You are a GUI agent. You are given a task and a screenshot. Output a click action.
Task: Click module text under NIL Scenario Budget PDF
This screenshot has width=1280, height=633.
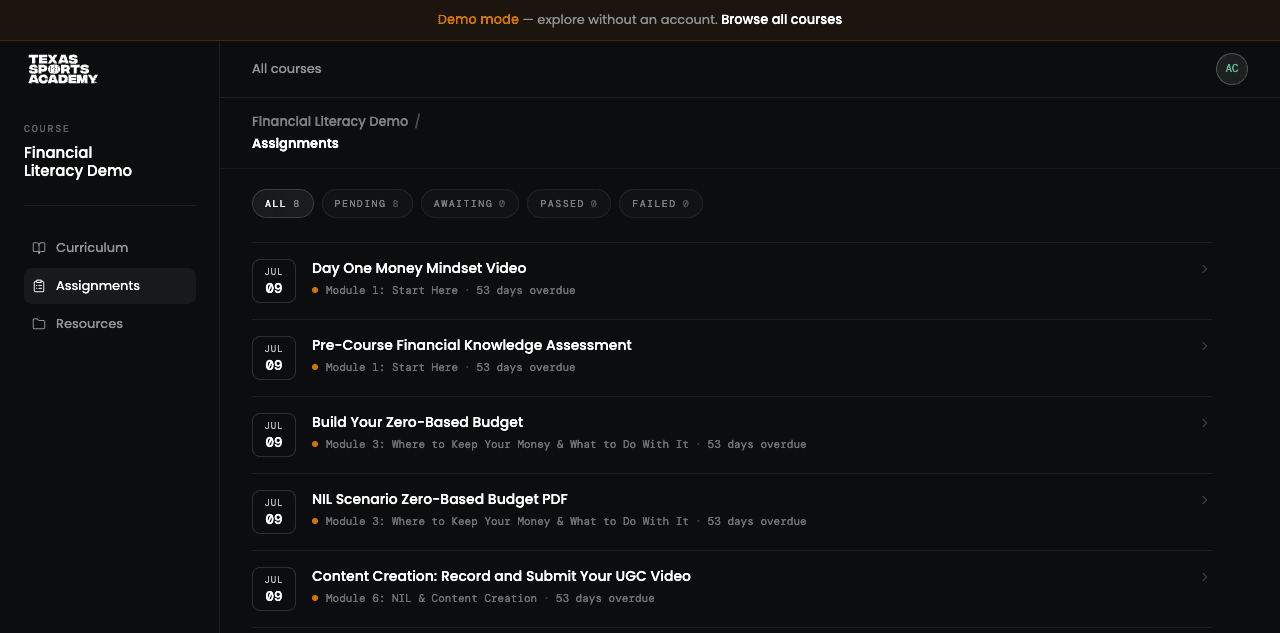[507, 521]
